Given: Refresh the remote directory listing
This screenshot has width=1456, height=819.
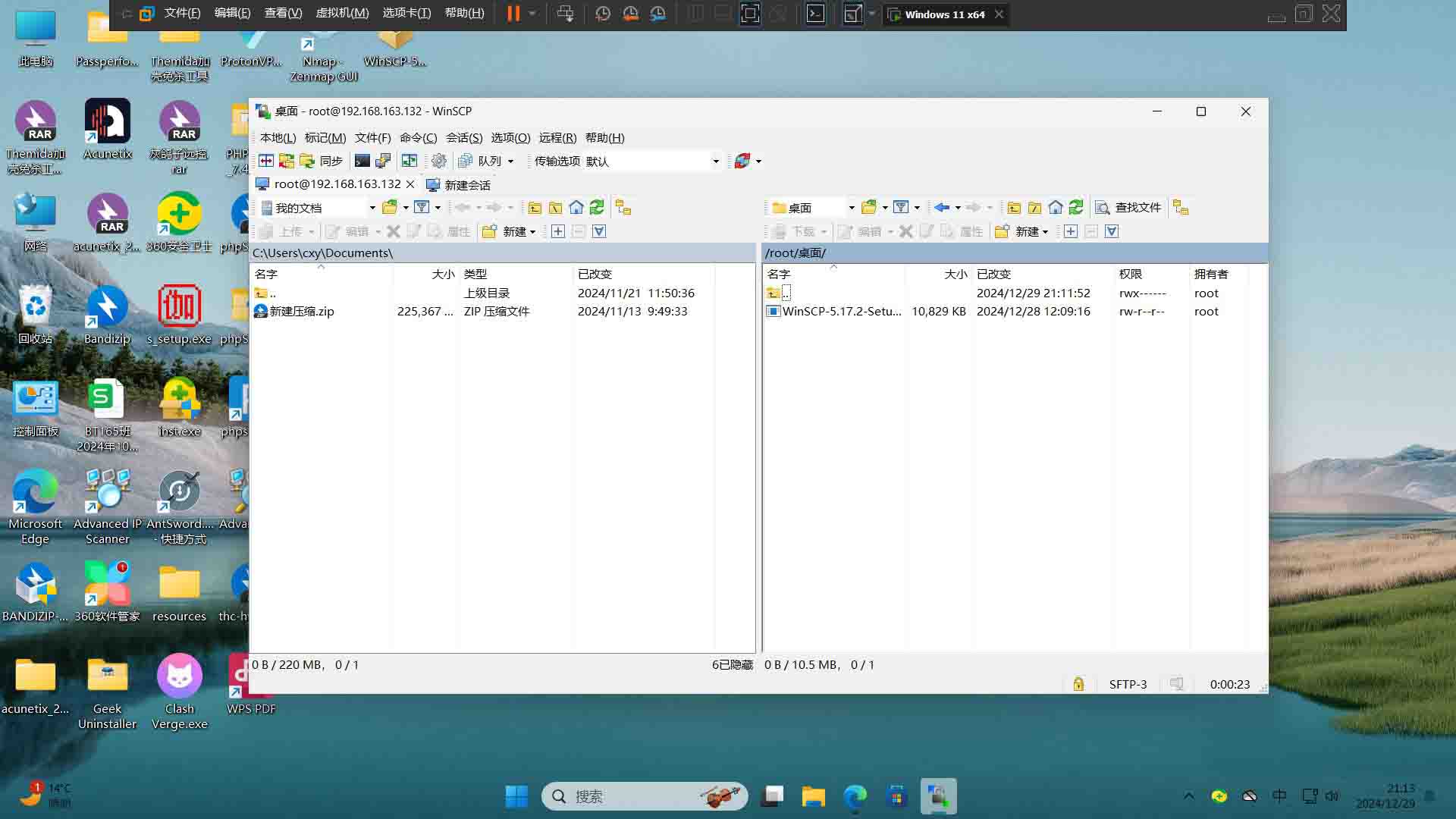Looking at the screenshot, I should point(1076,207).
